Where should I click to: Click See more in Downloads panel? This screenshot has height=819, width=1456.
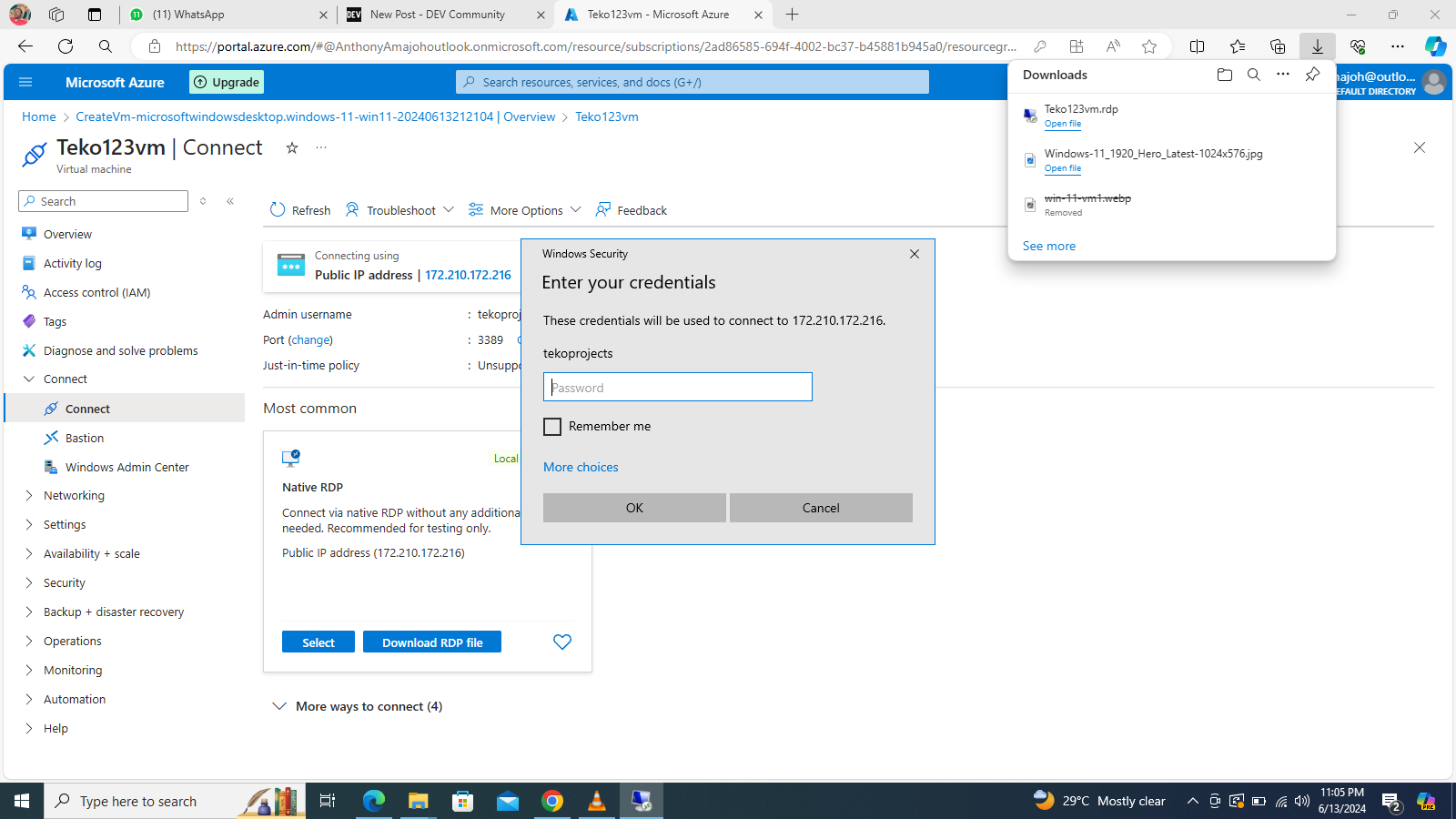tap(1049, 246)
